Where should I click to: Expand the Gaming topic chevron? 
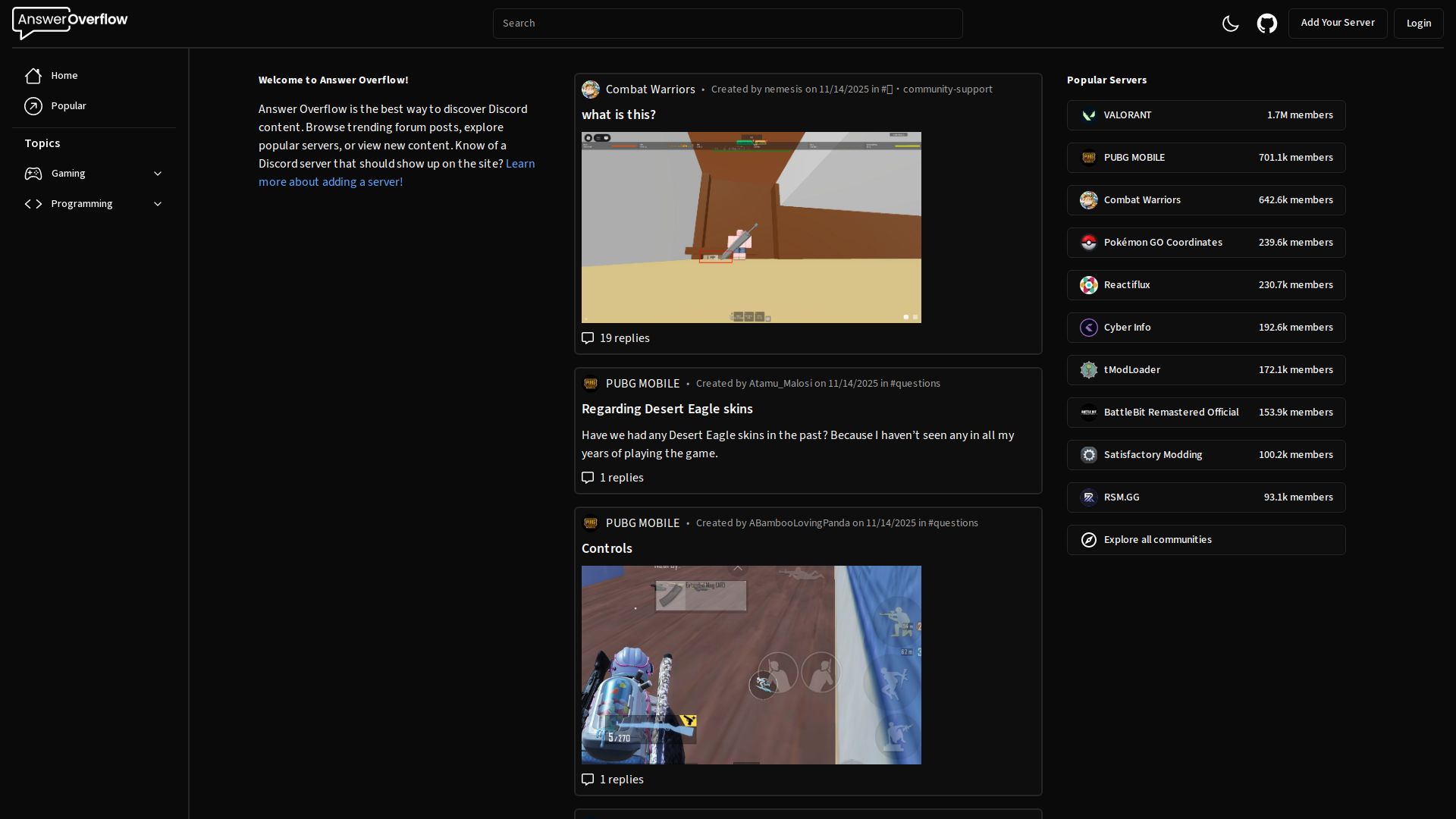click(x=158, y=174)
